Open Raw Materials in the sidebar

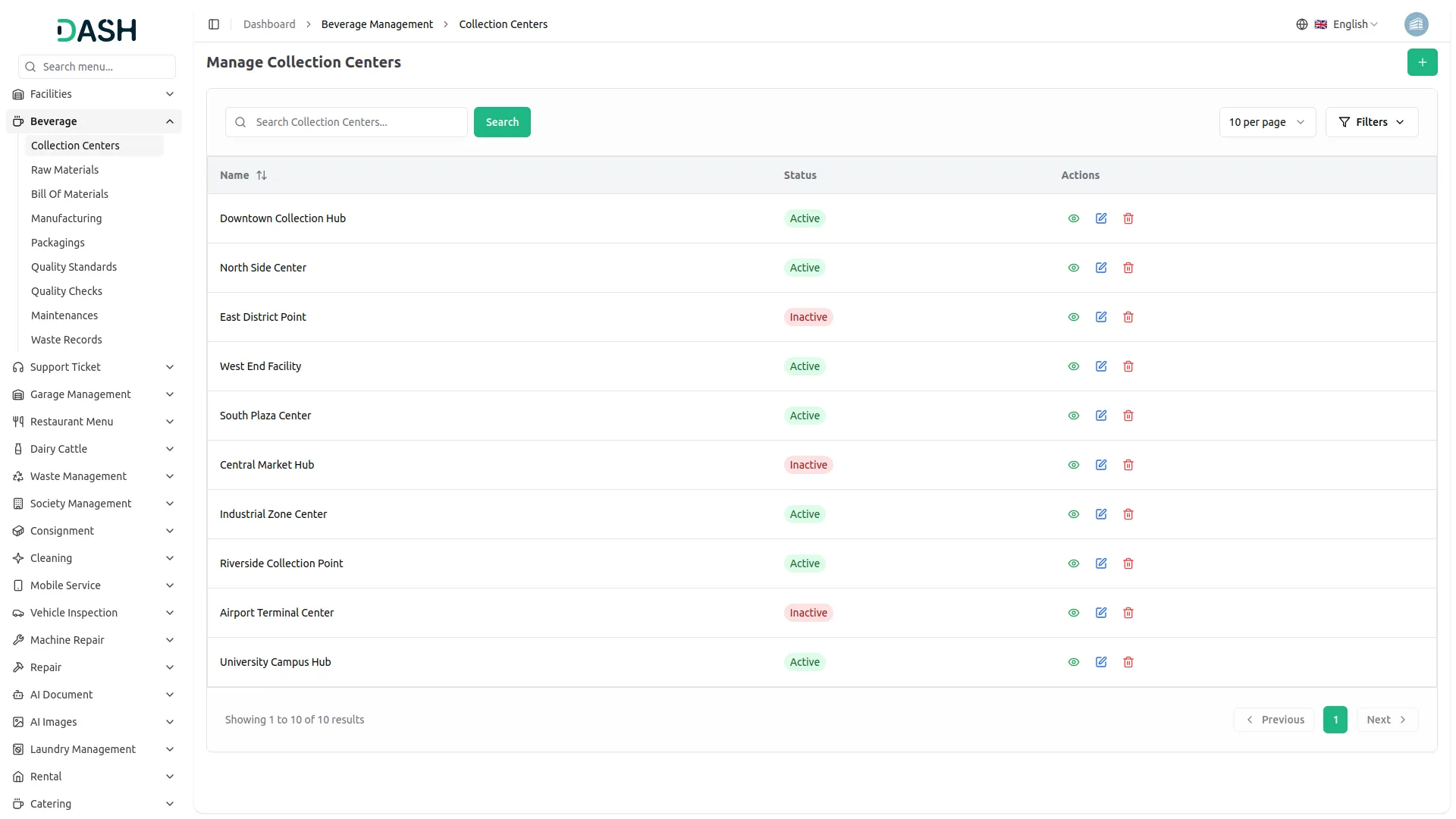click(64, 170)
